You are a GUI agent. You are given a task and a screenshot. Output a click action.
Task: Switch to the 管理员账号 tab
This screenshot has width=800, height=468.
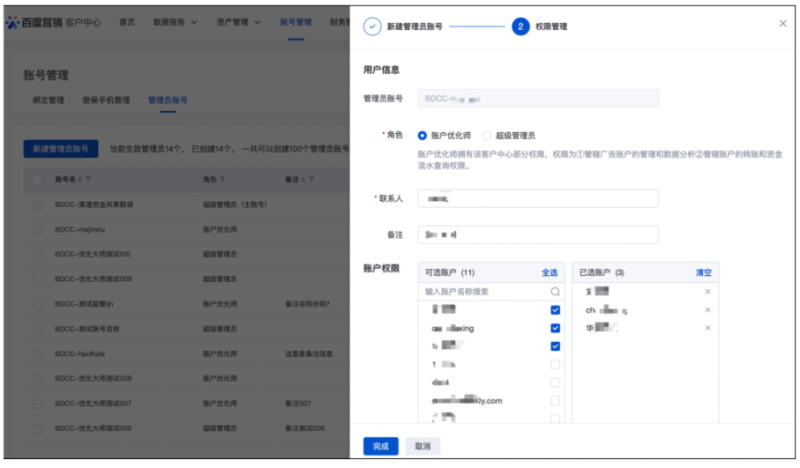coord(168,100)
